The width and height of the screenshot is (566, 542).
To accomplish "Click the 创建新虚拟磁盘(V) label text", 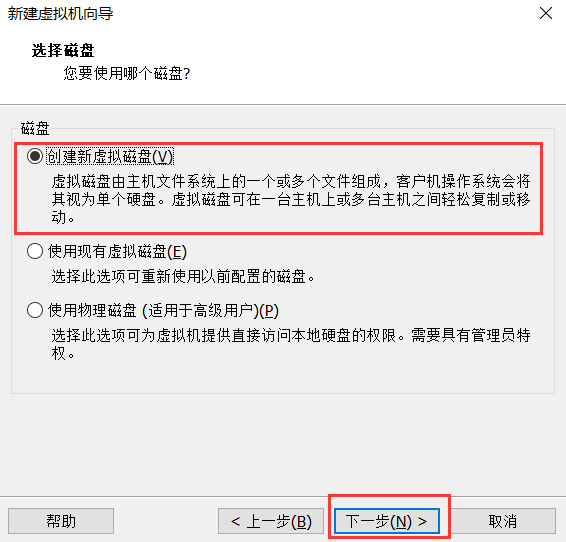I will coord(110,157).
